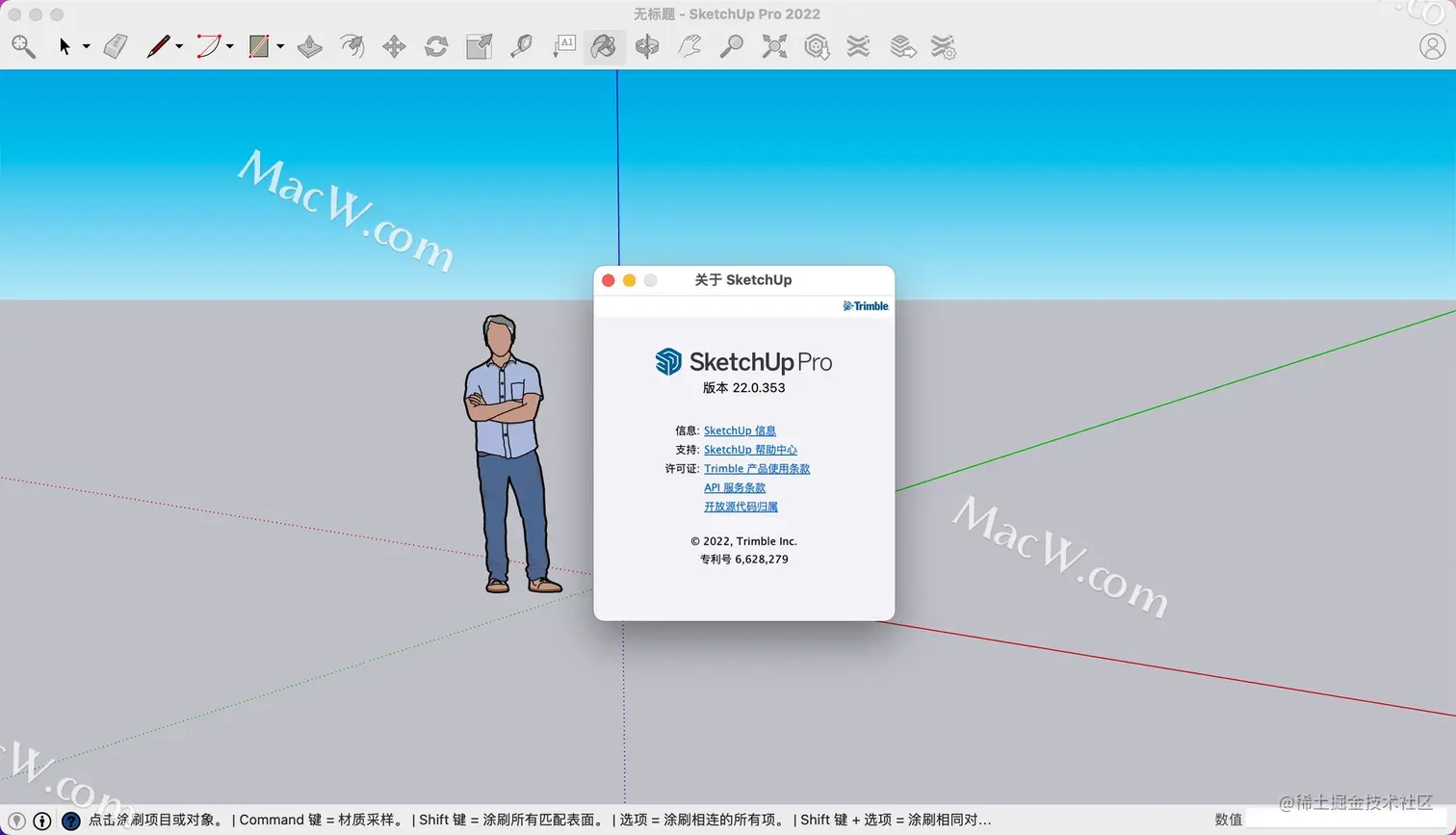Choose the Zoom magnifier tool

[732, 46]
